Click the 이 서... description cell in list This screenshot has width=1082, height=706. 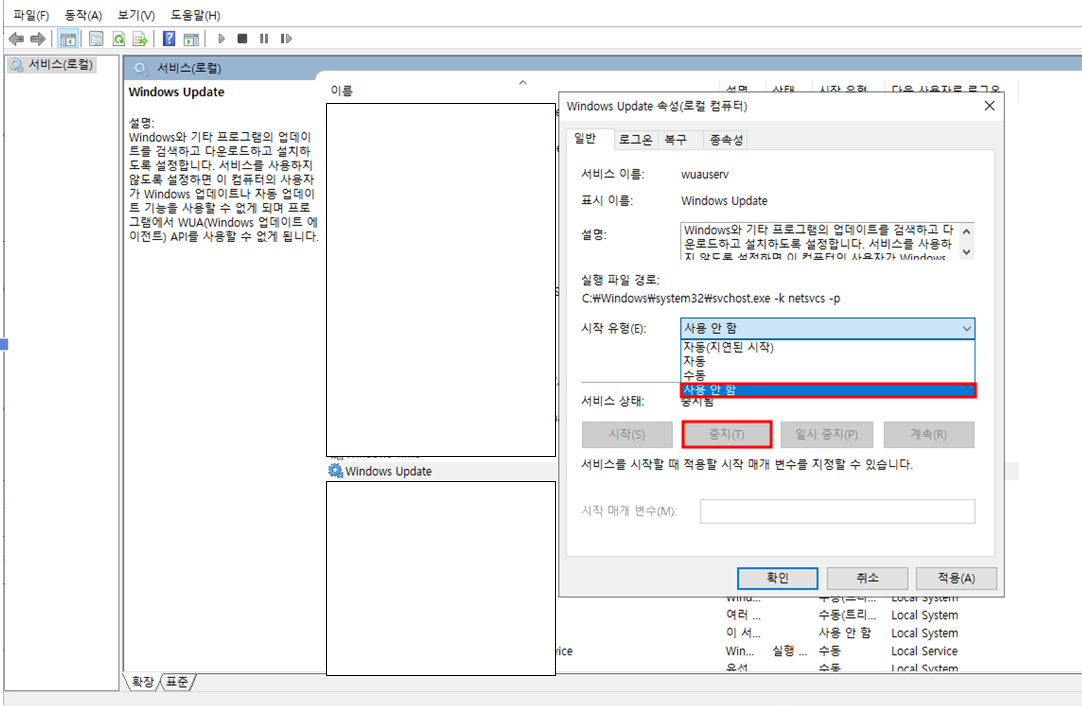click(742, 633)
